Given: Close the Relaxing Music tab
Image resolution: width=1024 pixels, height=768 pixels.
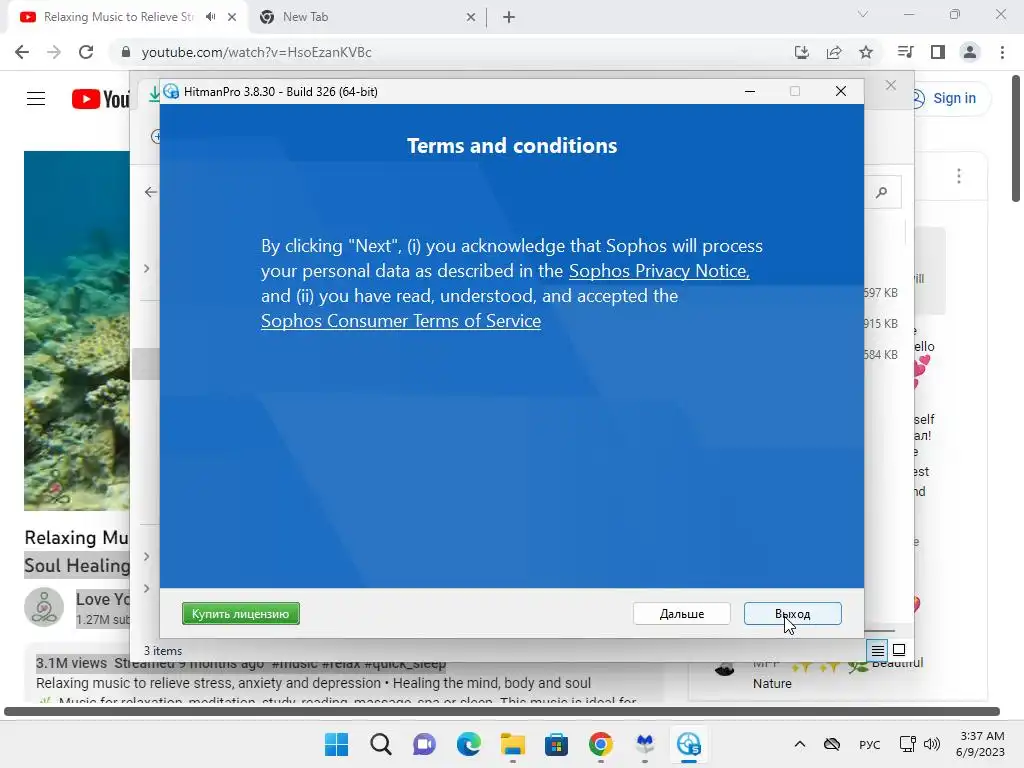Looking at the screenshot, I should click(x=232, y=17).
